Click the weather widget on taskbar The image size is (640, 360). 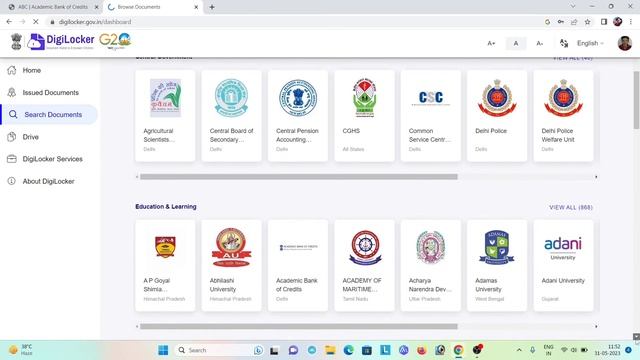[x=20, y=350]
